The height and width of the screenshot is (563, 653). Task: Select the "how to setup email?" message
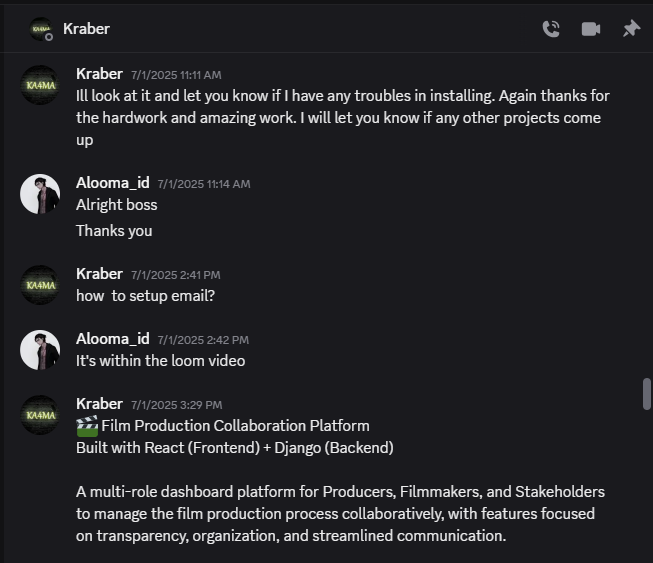[145, 296]
